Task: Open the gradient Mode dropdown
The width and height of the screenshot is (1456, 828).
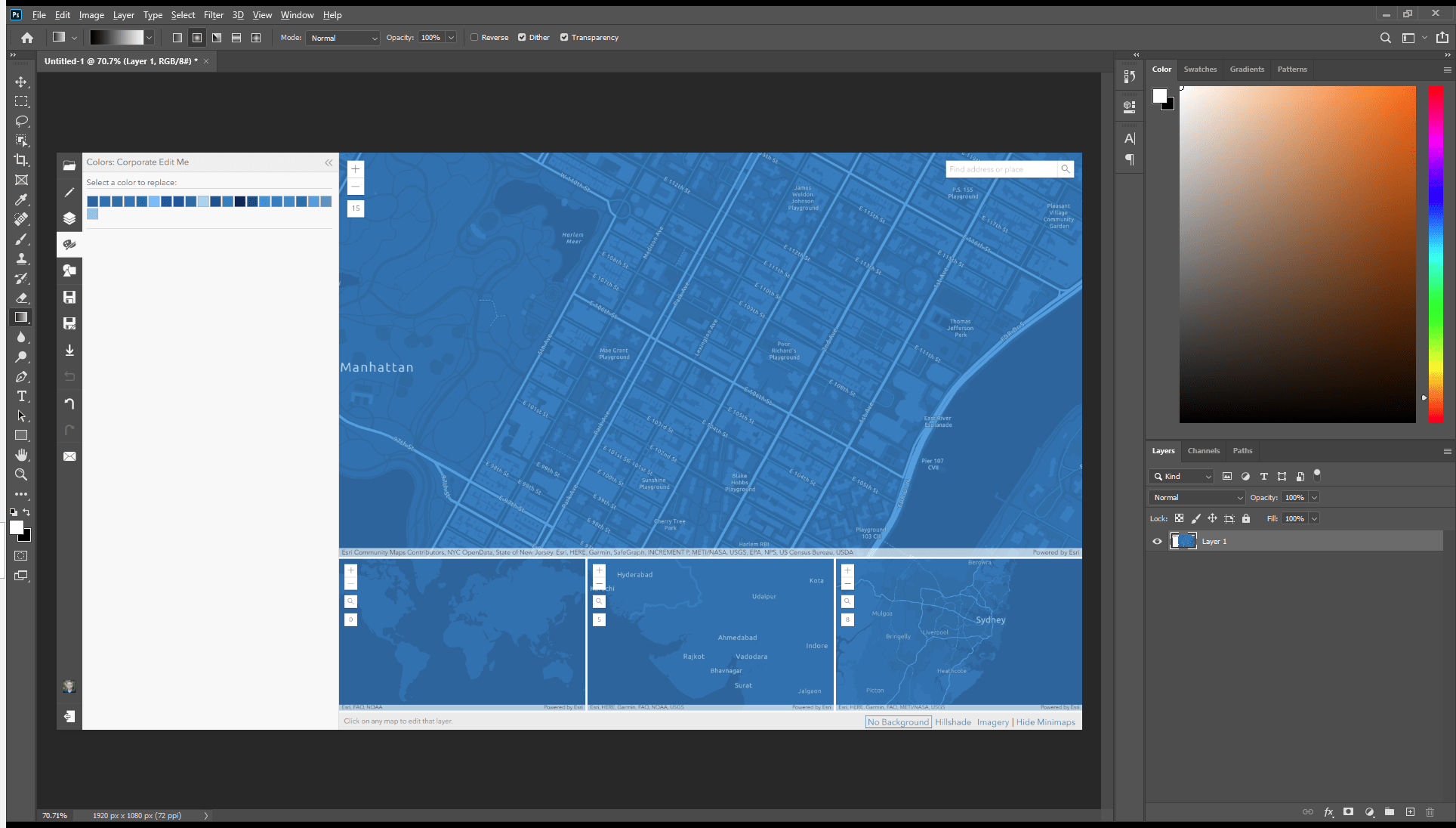Action: [344, 38]
